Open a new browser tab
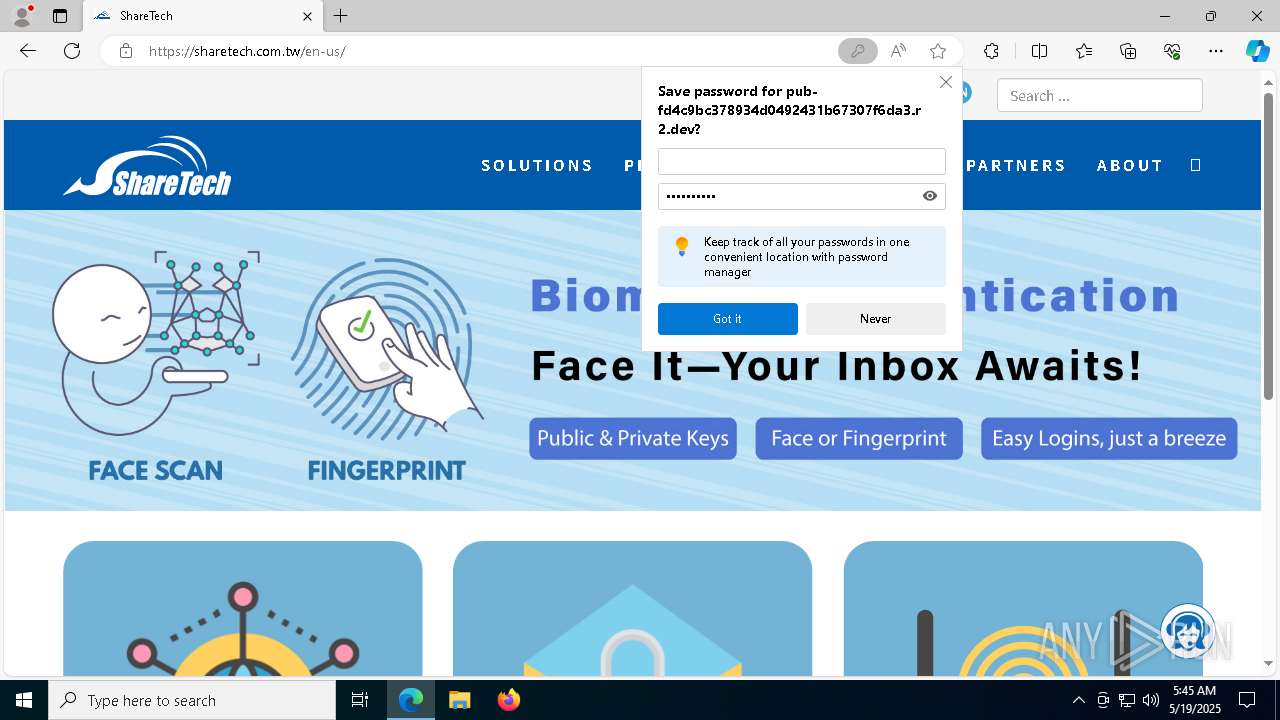1280x720 pixels. [341, 16]
